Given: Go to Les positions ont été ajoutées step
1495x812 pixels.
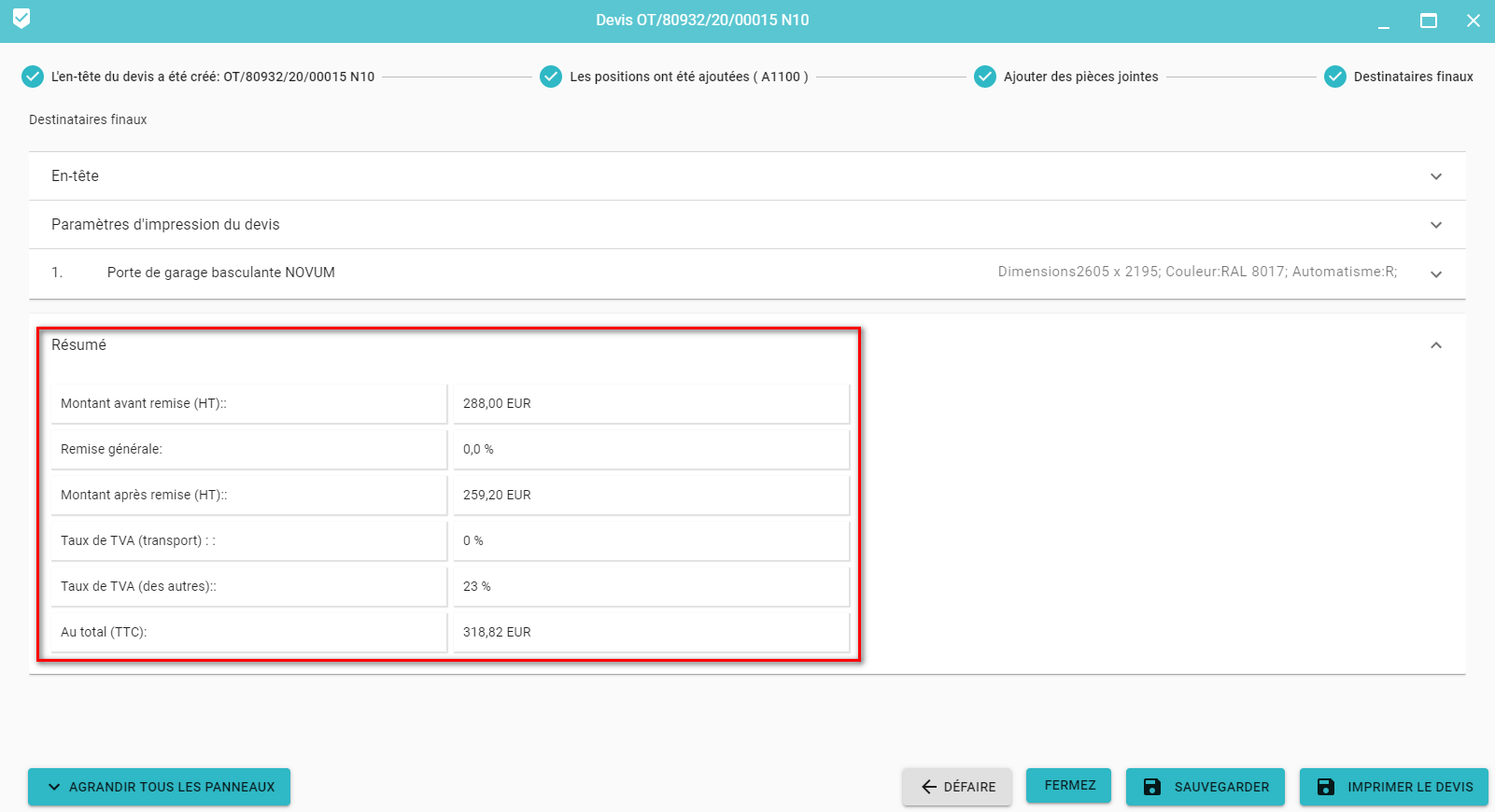Looking at the screenshot, I should coord(688,77).
